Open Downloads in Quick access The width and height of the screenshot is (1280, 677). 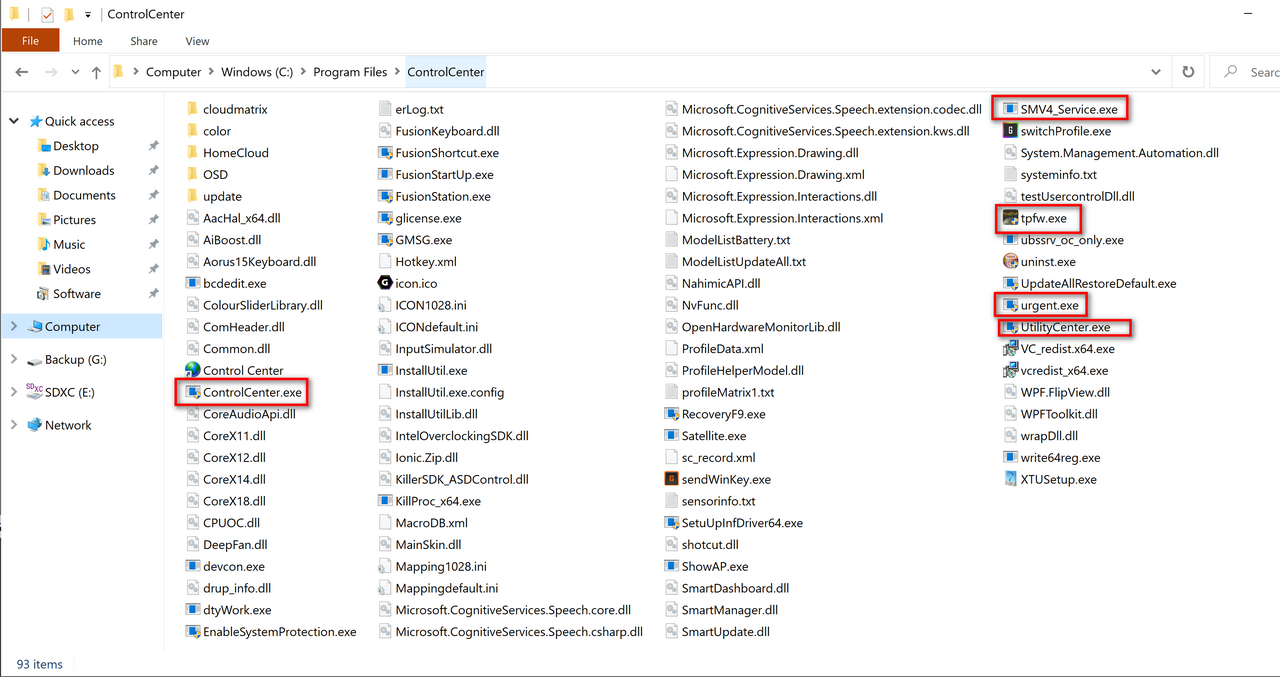(x=83, y=170)
